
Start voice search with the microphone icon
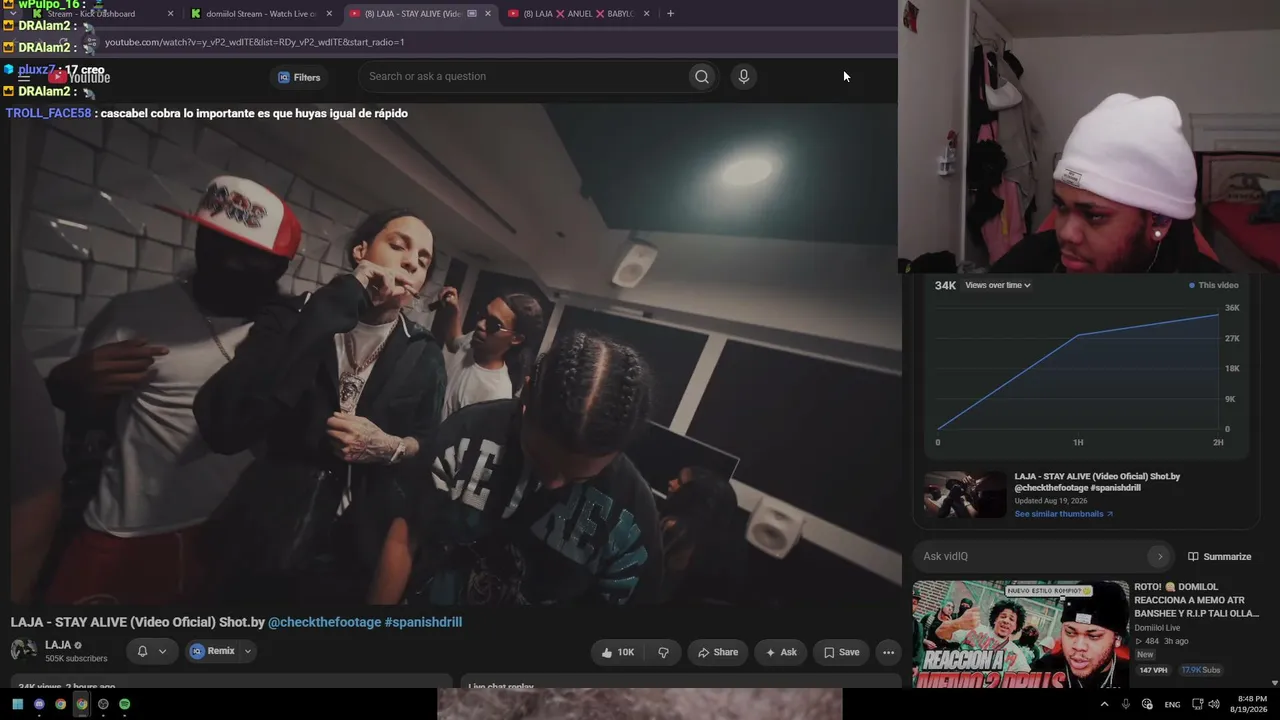(x=743, y=77)
